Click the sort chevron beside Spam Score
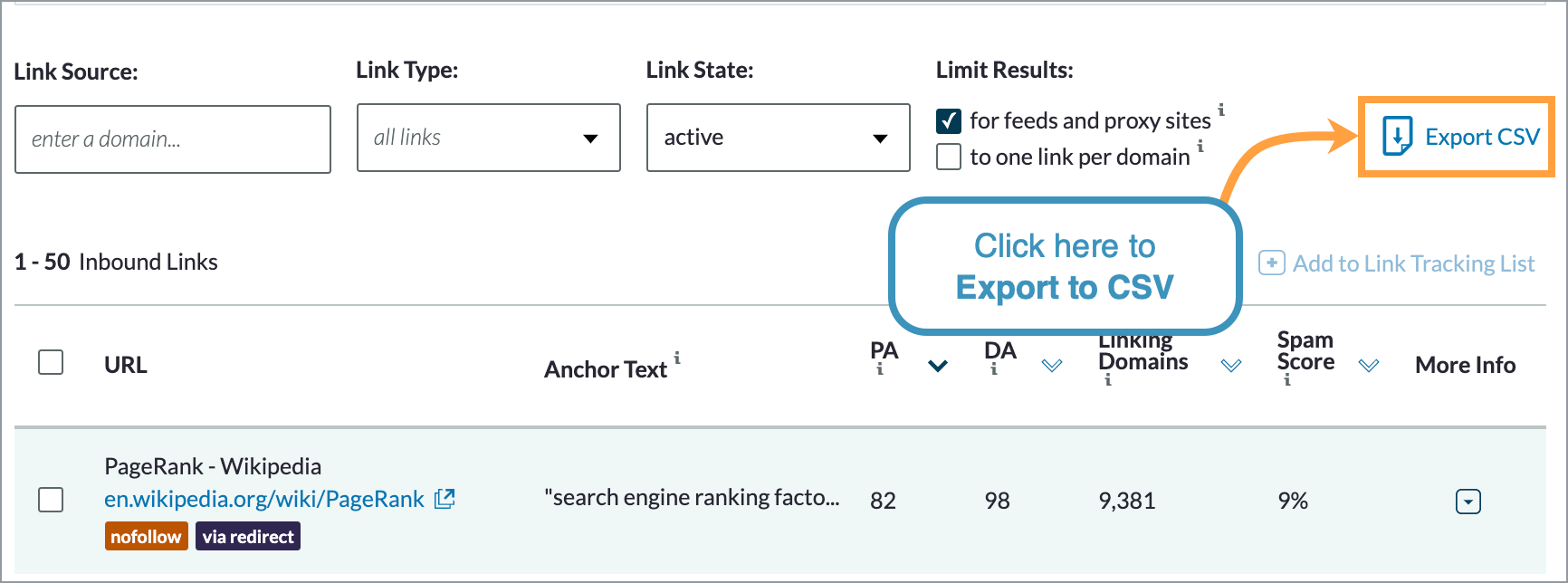The width and height of the screenshot is (1568, 583). click(1369, 366)
